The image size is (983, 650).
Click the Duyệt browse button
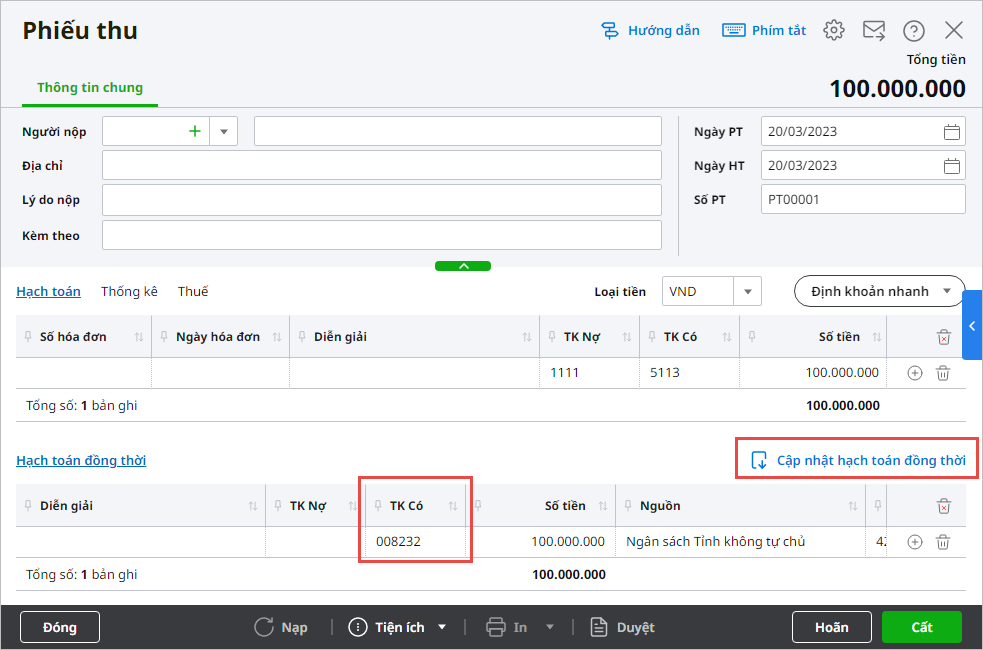click(x=623, y=627)
